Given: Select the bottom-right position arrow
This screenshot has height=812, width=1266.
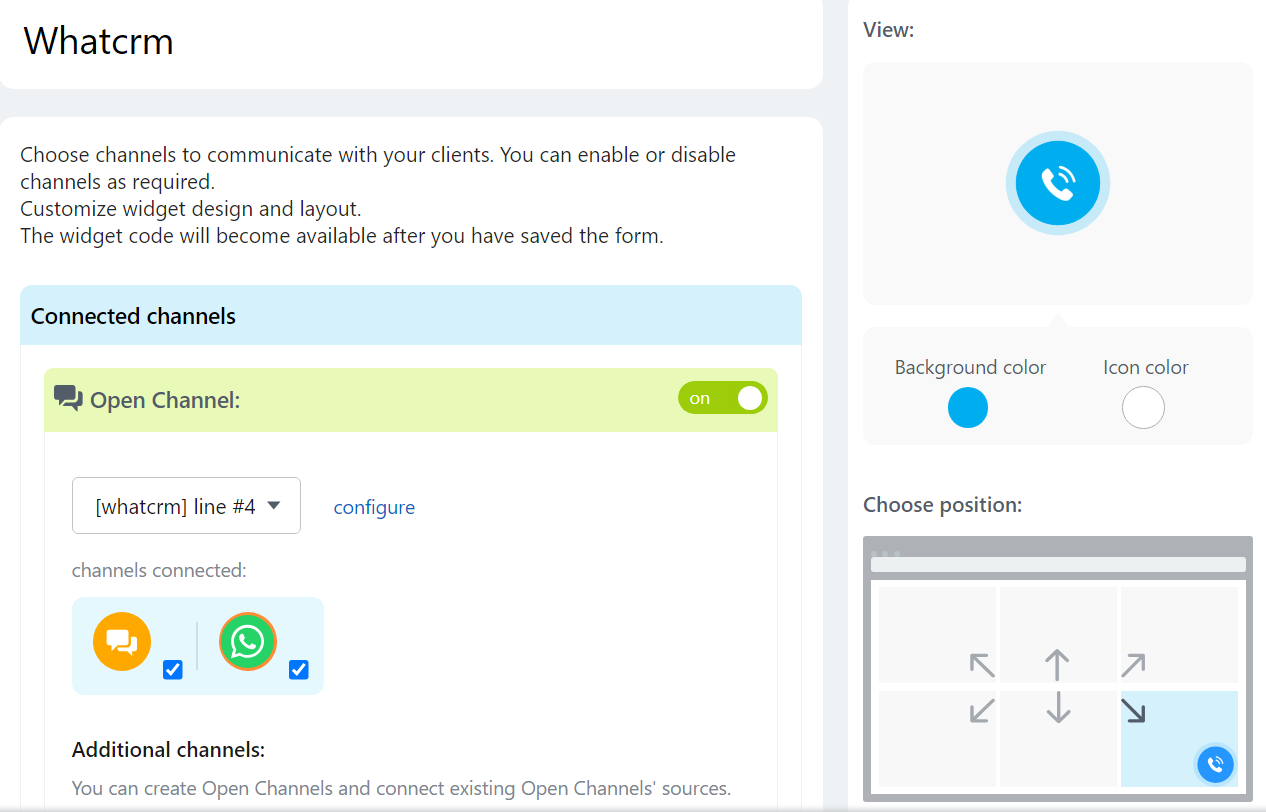Looking at the screenshot, I should tap(1133, 710).
